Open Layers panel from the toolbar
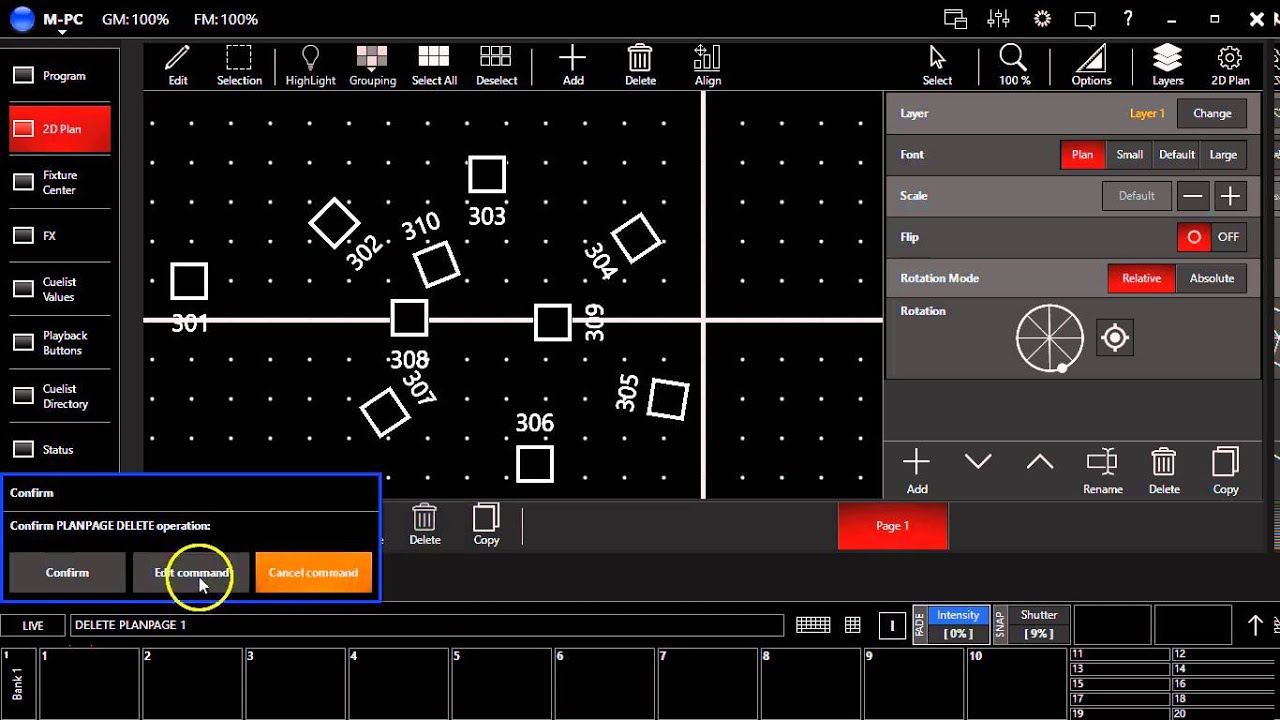Screen dimensions: 1280x720 coord(1167,65)
